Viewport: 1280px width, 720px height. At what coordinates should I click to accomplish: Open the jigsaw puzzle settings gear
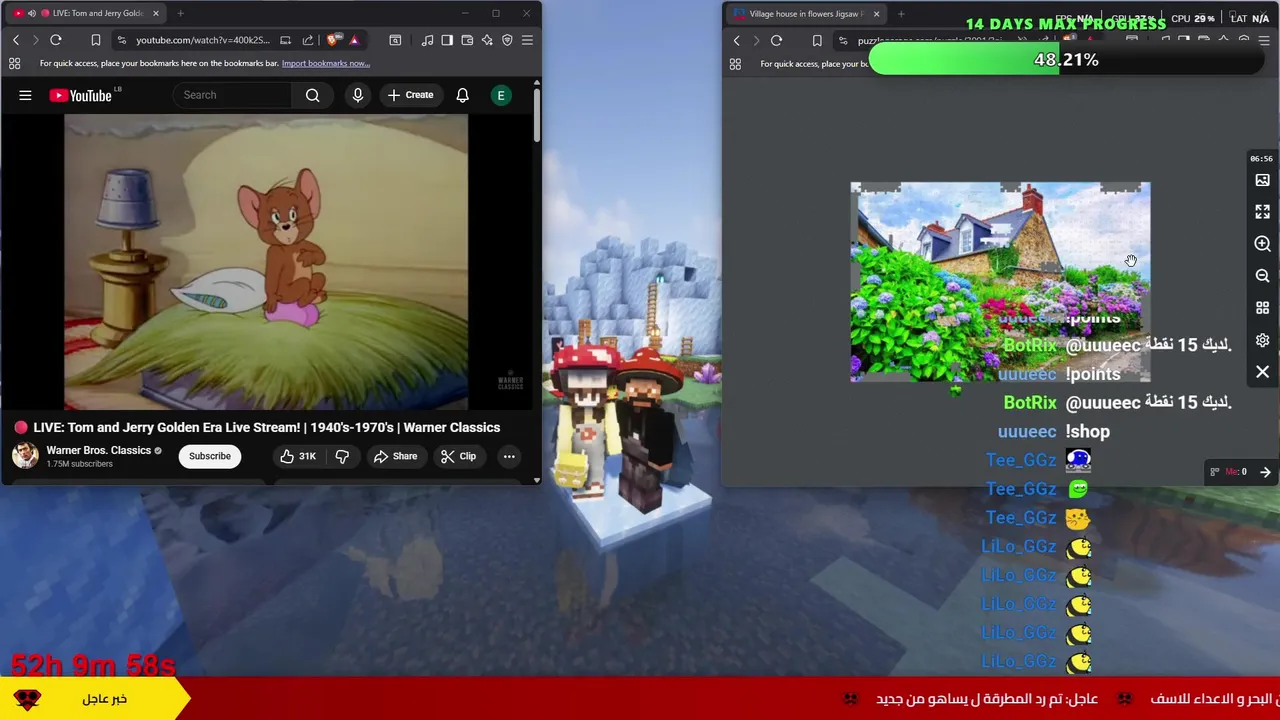pyautogui.click(x=1262, y=340)
